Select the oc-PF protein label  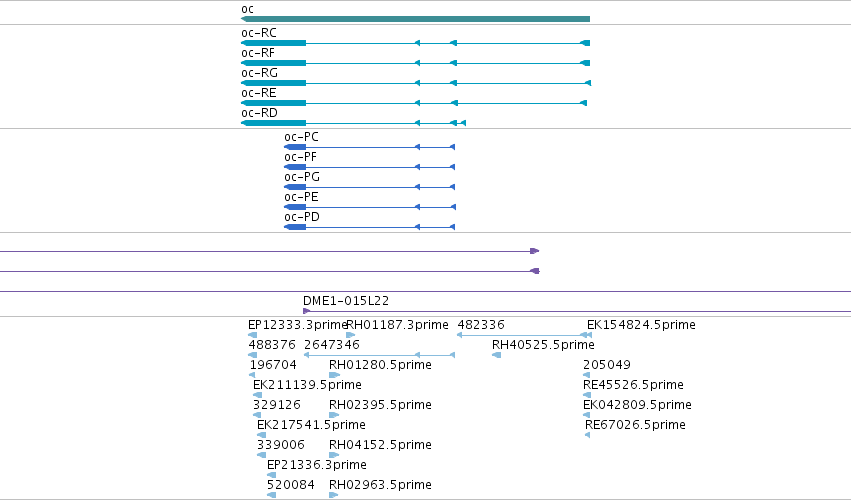(x=300, y=157)
